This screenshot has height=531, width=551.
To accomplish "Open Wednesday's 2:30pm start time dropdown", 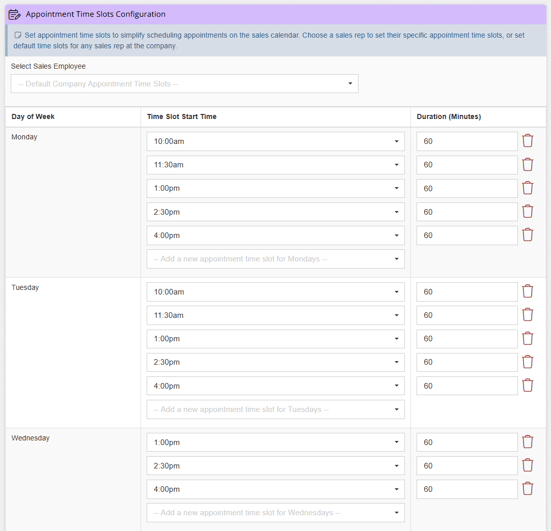I will (x=276, y=466).
